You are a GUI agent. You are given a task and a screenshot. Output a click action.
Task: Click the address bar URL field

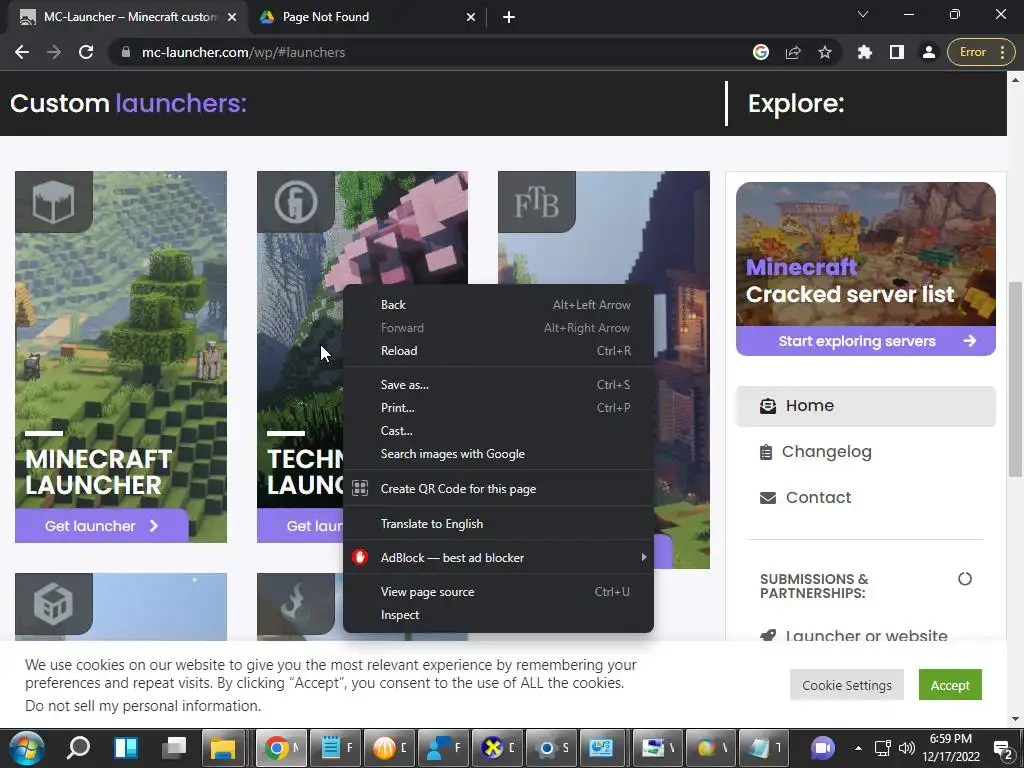tap(431, 52)
